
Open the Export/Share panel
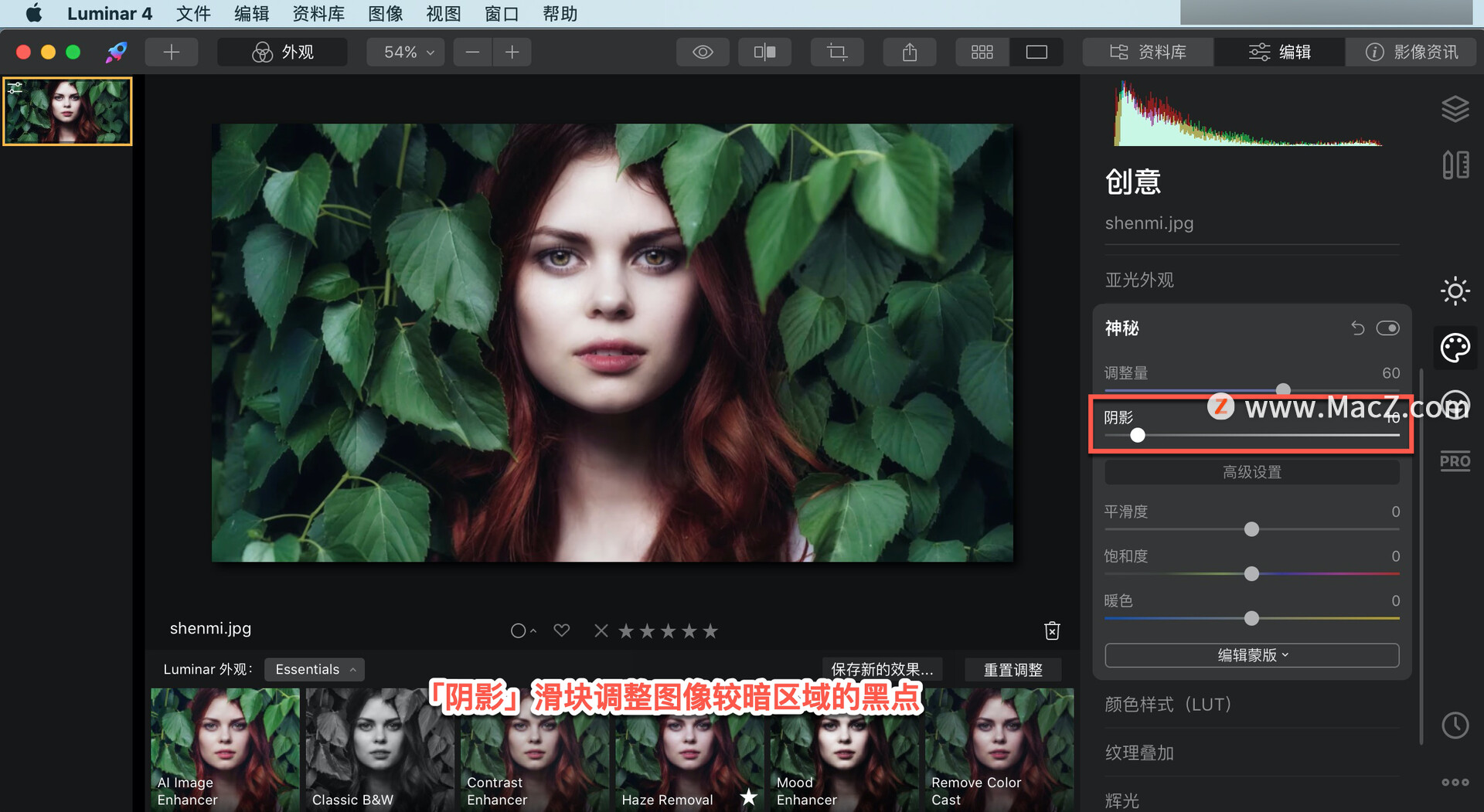909,52
